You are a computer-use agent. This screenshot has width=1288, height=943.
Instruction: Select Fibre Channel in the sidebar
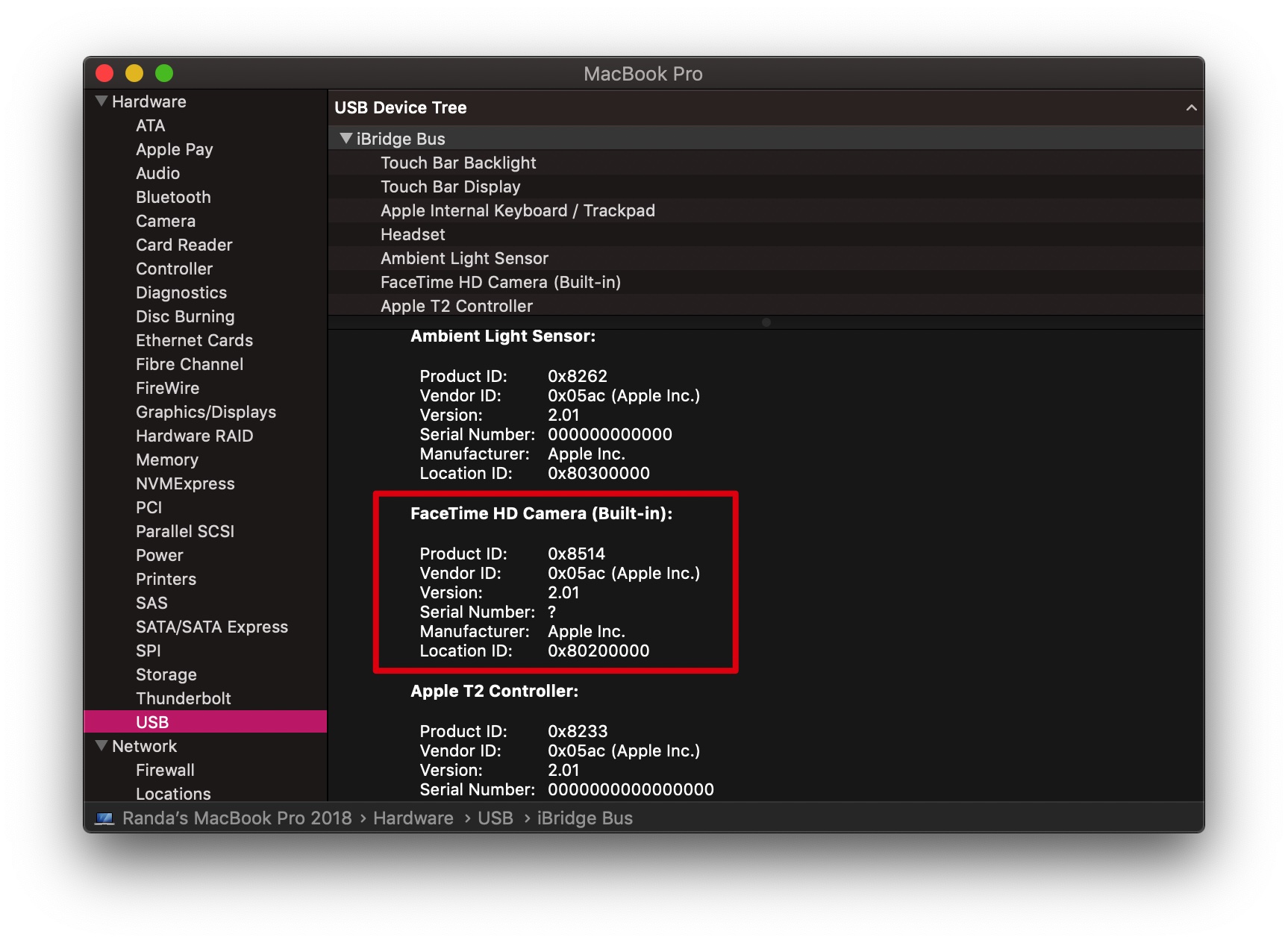point(190,364)
